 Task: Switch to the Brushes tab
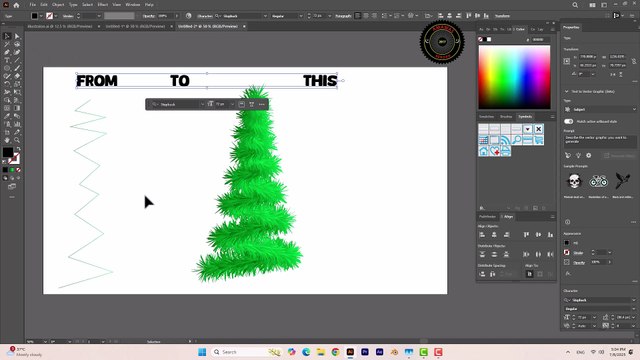(x=506, y=117)
